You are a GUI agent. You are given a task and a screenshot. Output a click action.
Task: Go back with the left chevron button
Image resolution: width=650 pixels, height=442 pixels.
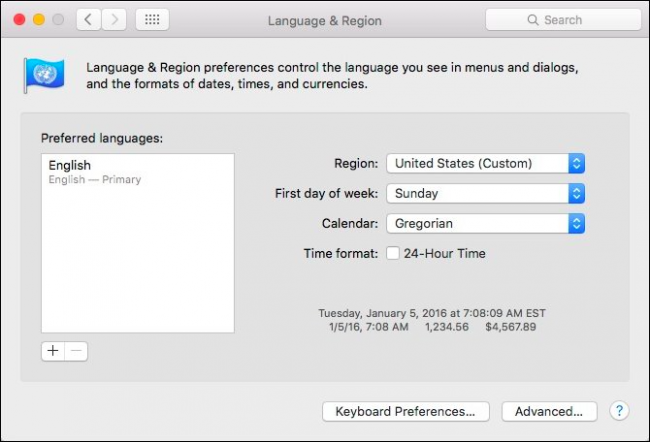[x=89, y=19]
